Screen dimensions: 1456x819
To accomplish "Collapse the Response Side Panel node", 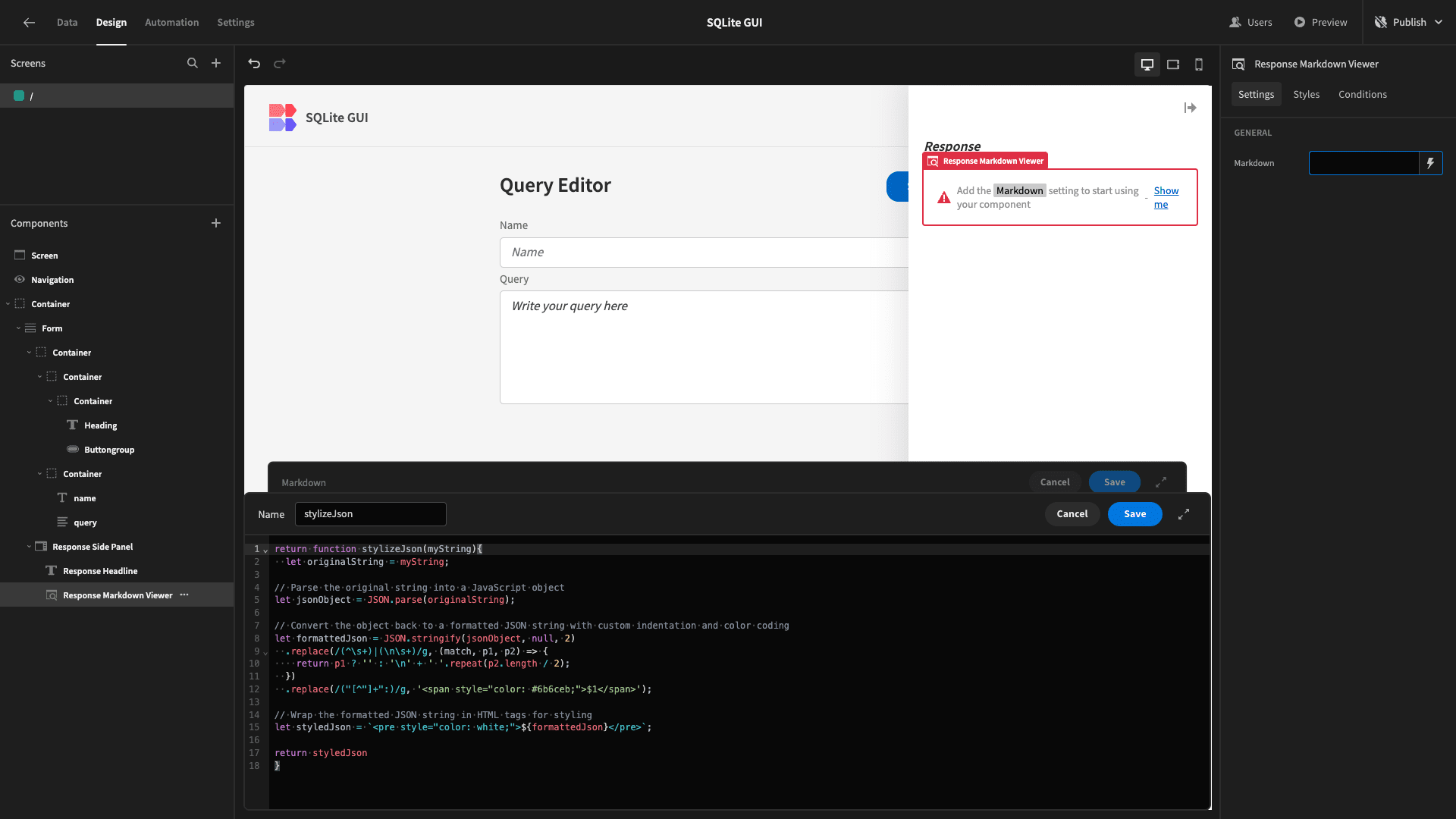I will [29, 547].
